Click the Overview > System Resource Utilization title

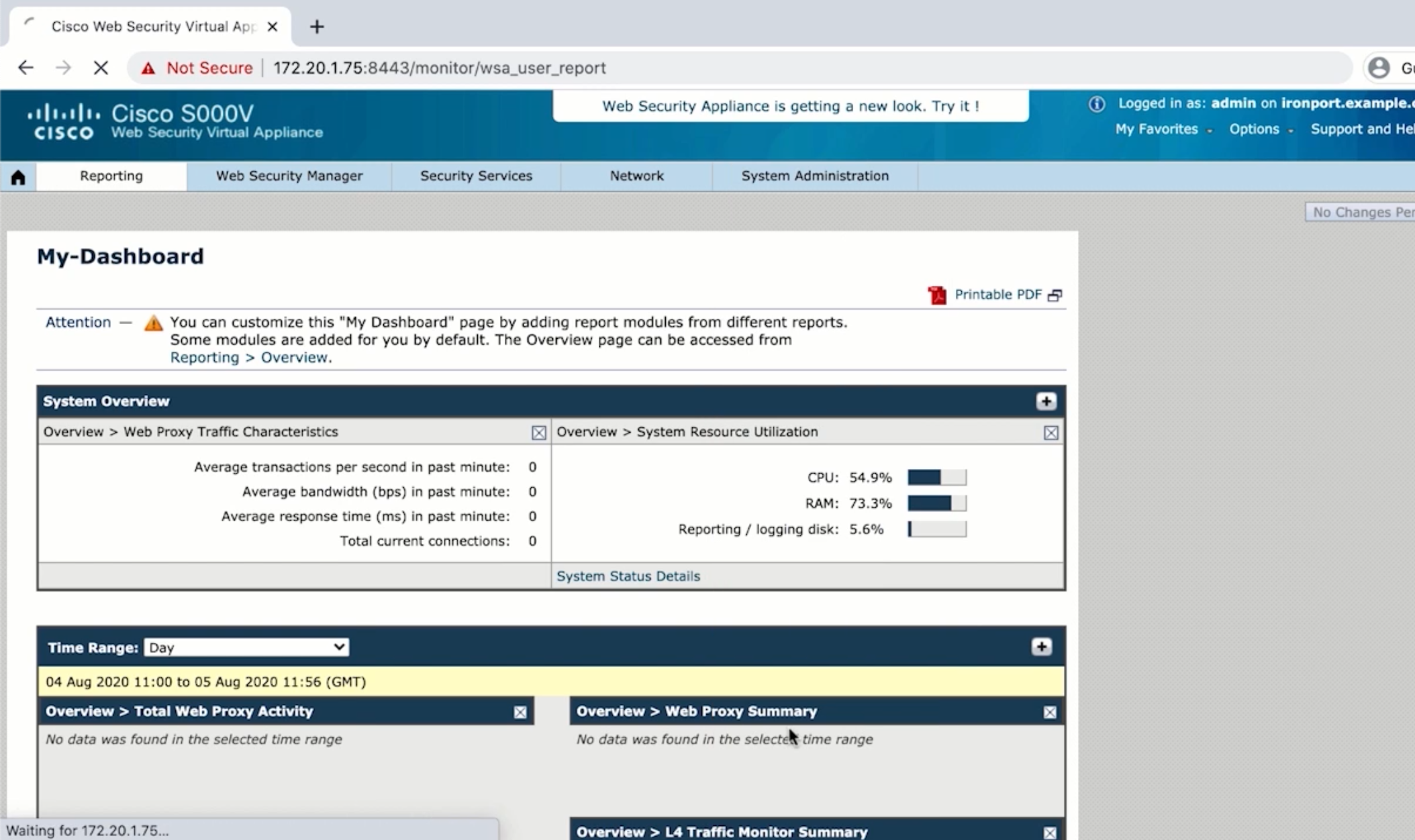tap(687, 432)
